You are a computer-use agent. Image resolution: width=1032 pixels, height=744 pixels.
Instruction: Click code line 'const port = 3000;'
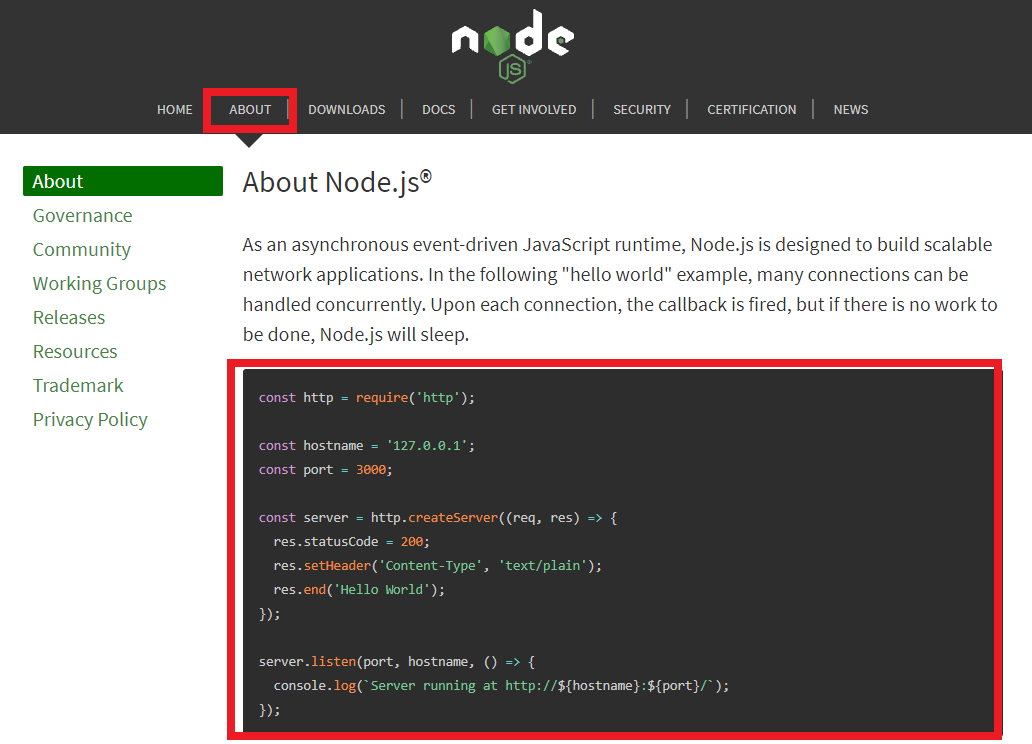click(x=325, y=469)
